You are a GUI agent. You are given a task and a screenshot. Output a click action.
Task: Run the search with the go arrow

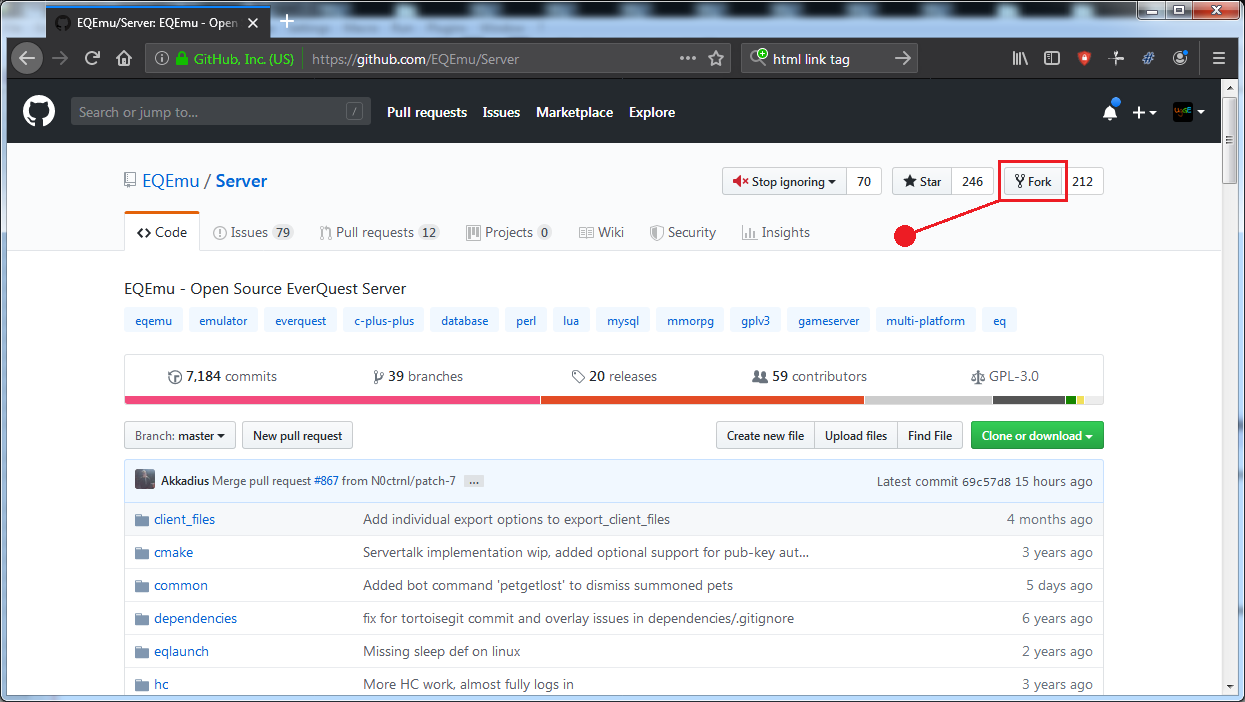(x=903, y=59)
